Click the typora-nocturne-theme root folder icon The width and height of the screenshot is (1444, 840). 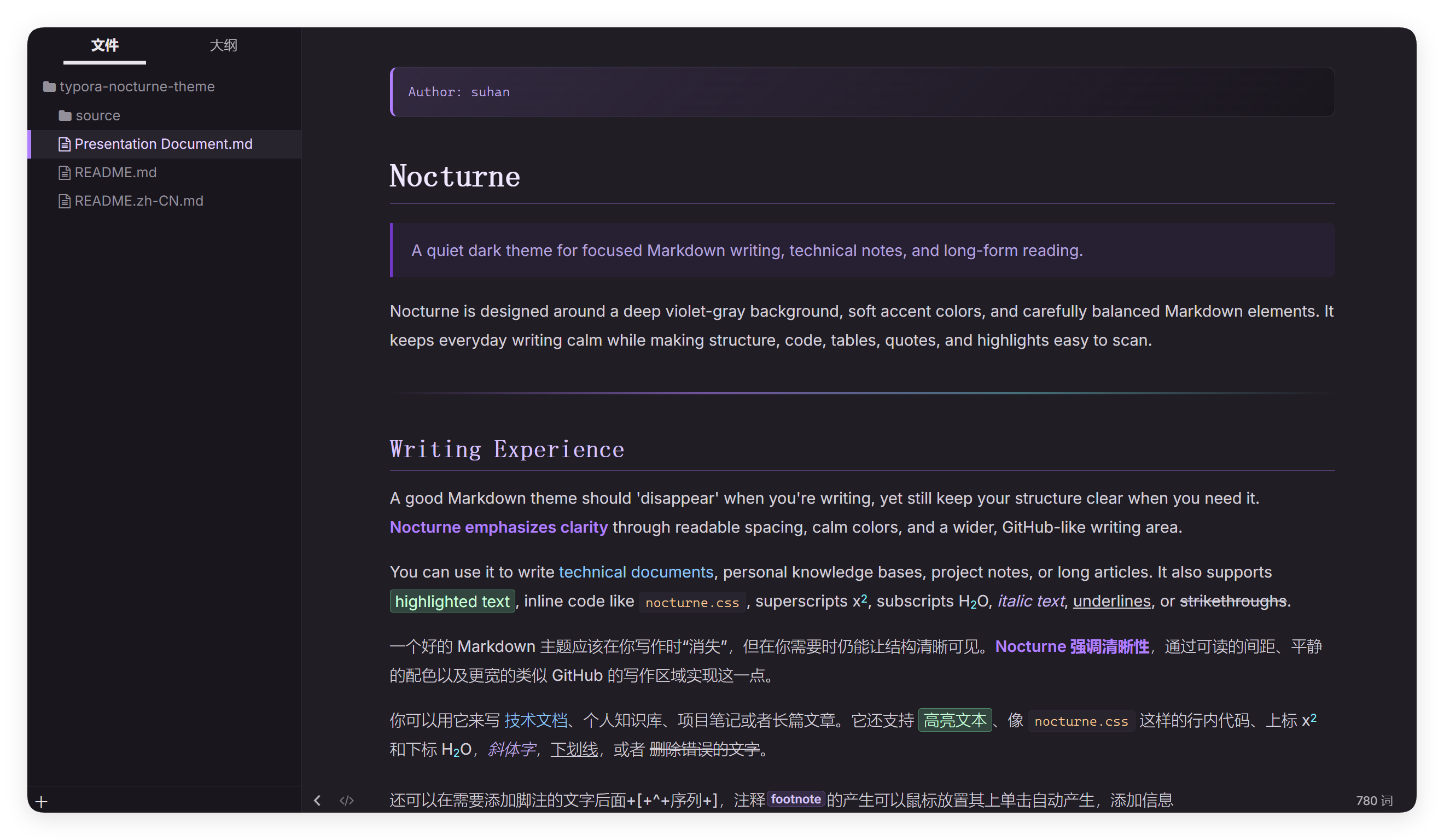[x=49, y=86]
